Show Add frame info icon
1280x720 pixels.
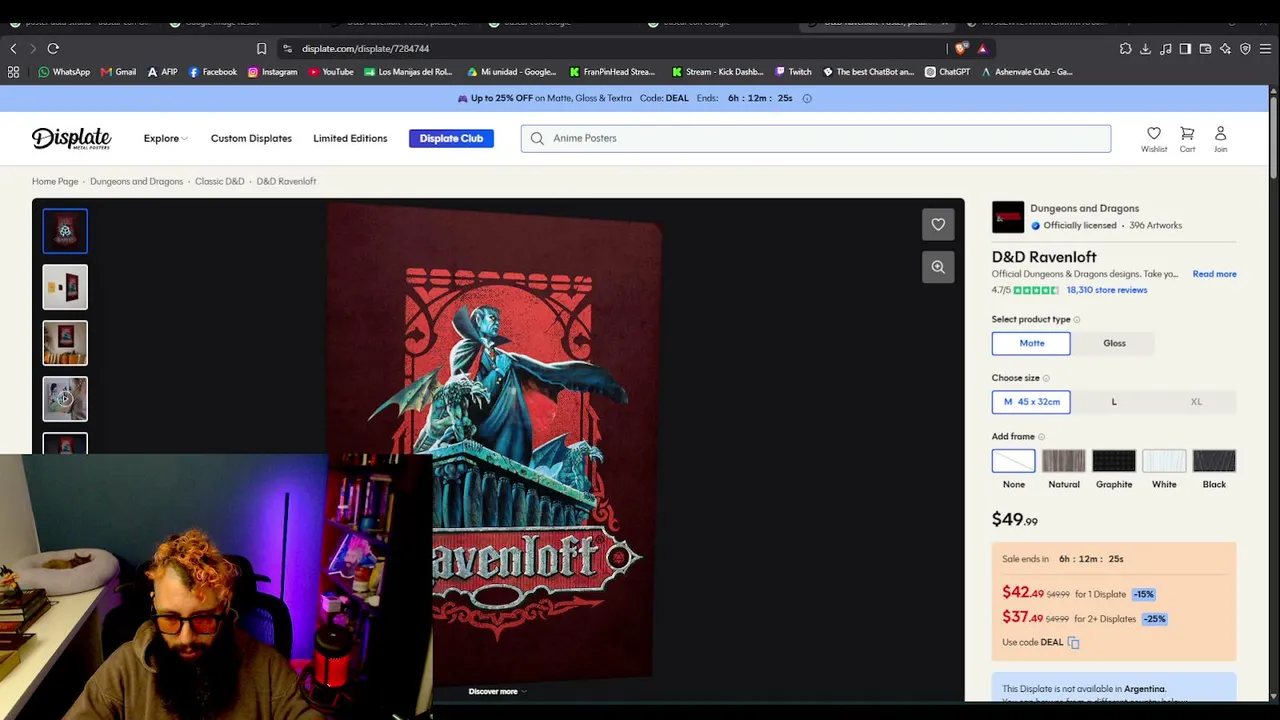(x=1041, y=437)
